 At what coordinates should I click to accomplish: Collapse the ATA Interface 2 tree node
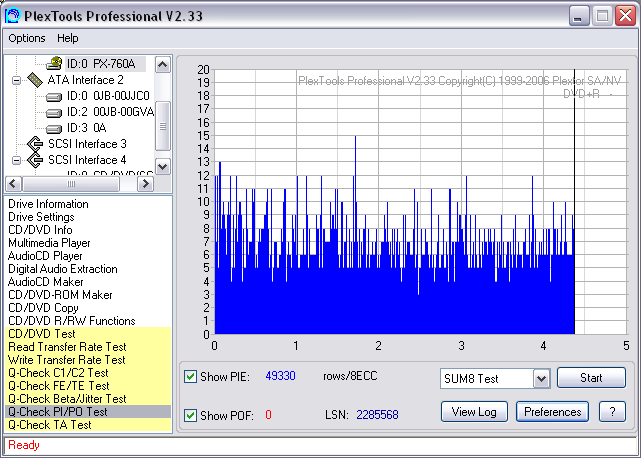point(16,80)
